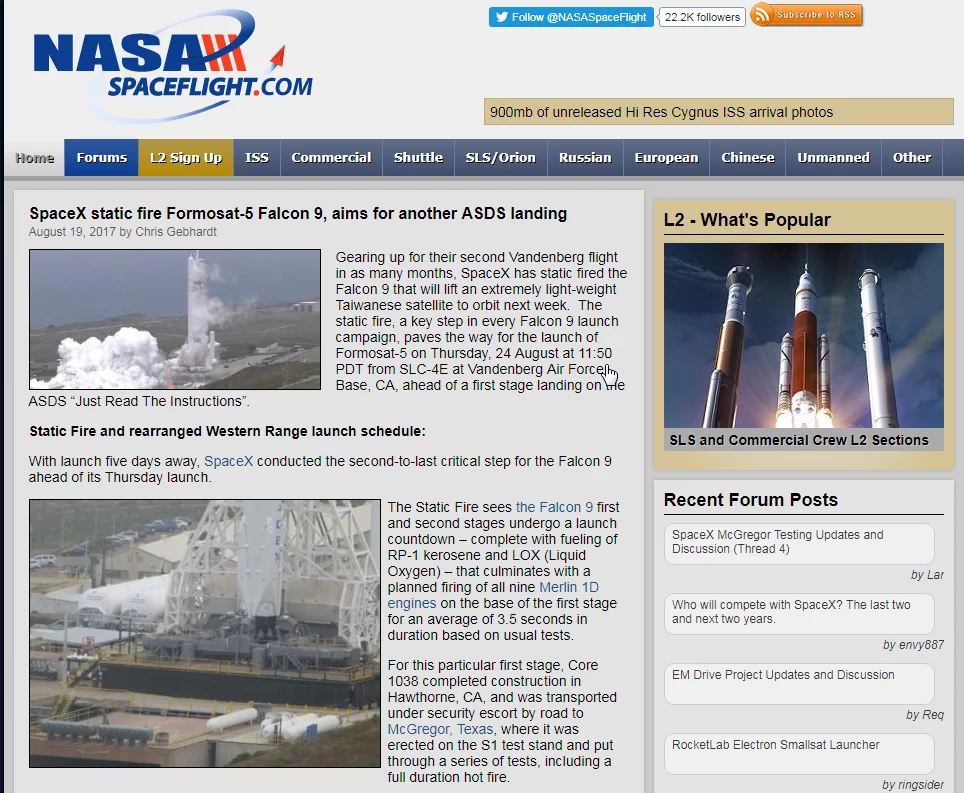Click the Subscribe to RSS button

(807, 15)
